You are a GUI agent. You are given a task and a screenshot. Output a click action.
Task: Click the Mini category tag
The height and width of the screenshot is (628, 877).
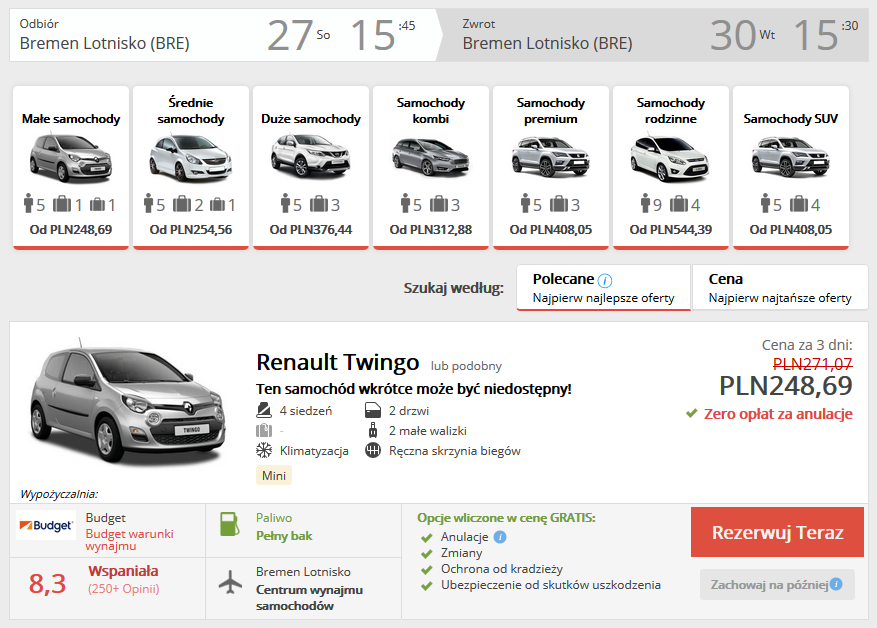(x=274, y=475)
